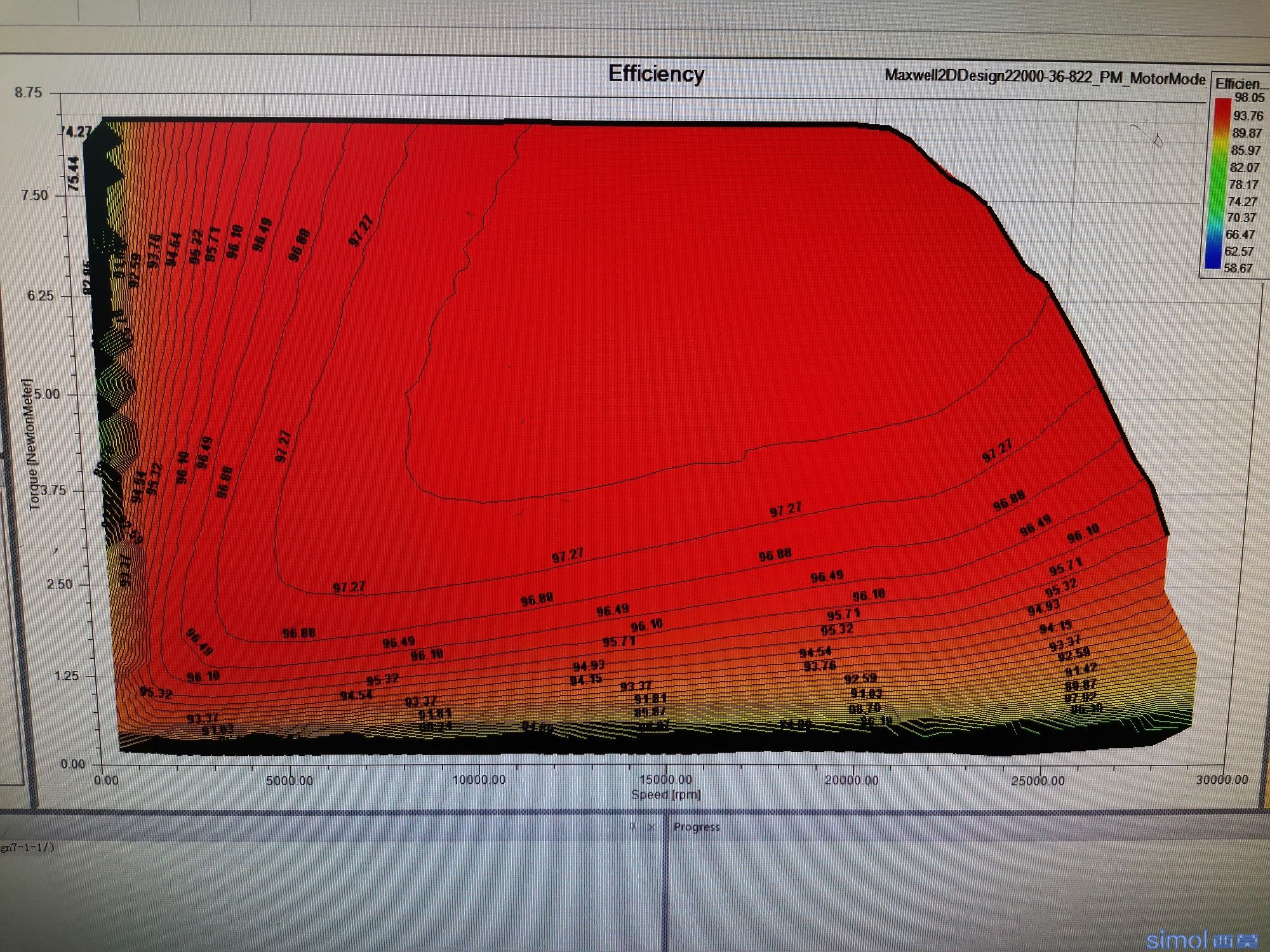Click the 20000.00 speed axis tick
The width and height of the screenshot is (1270, 952).
point(852,779)
